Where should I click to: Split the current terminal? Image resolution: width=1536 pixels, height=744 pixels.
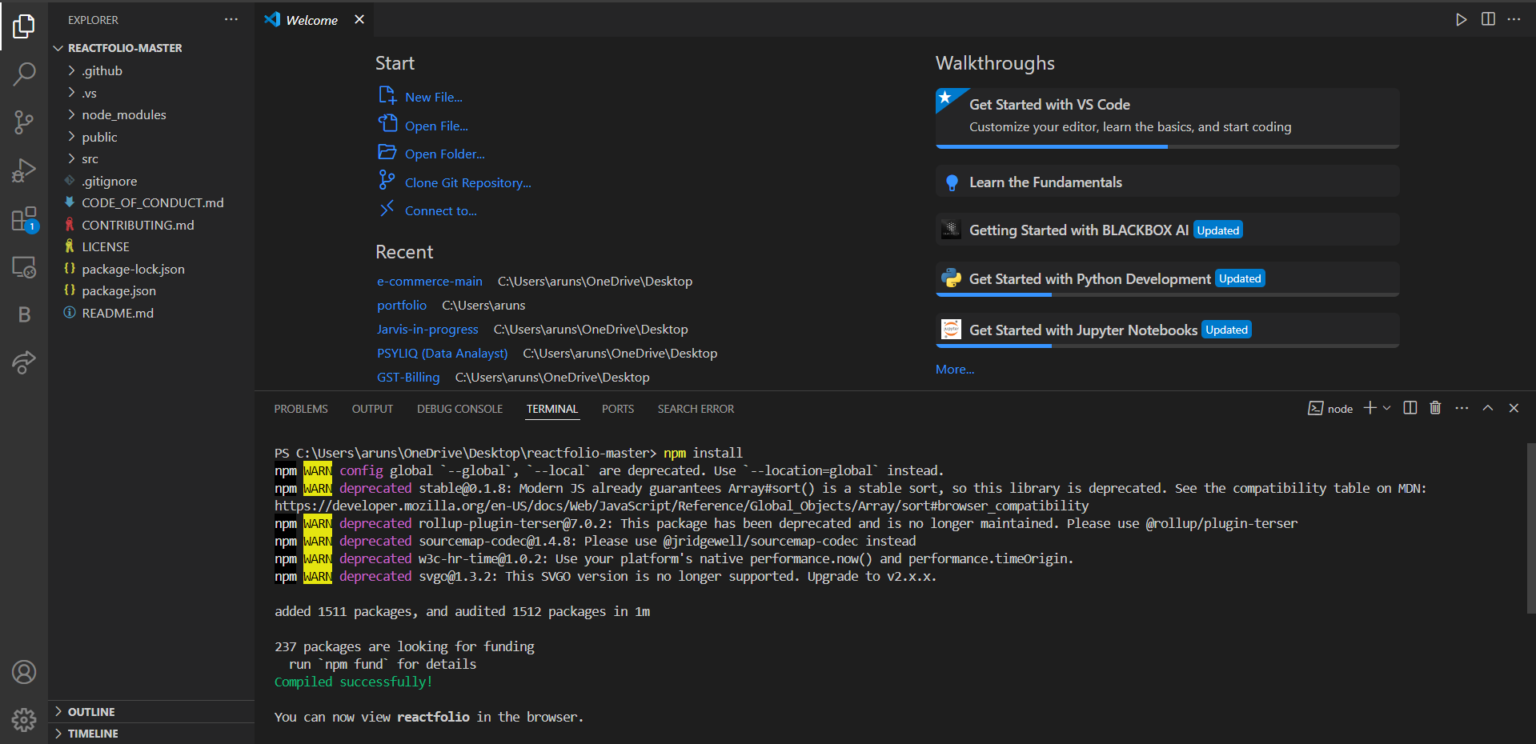(1410, 408)
